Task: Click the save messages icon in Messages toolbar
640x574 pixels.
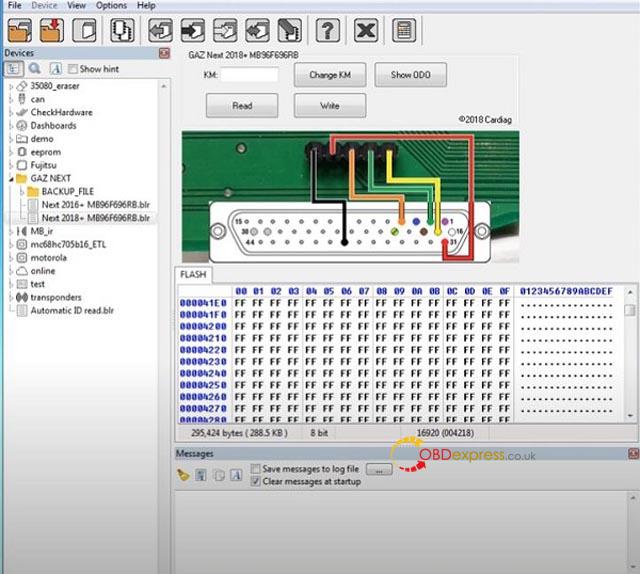Action: [200, 475]
